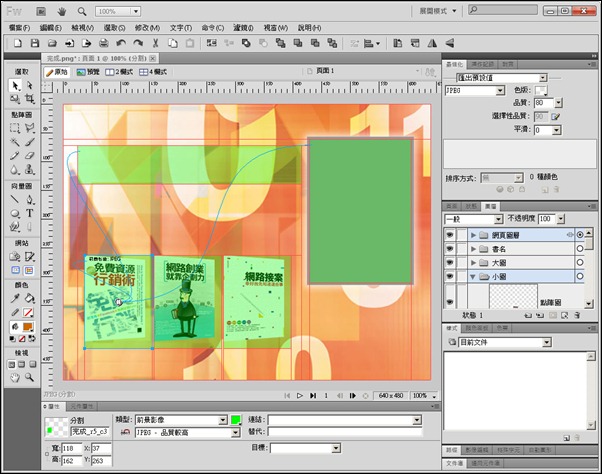This screenshot has width=602, height=474.
Task: Expand the 書名 layer folder
Action: tap(472, 248)
